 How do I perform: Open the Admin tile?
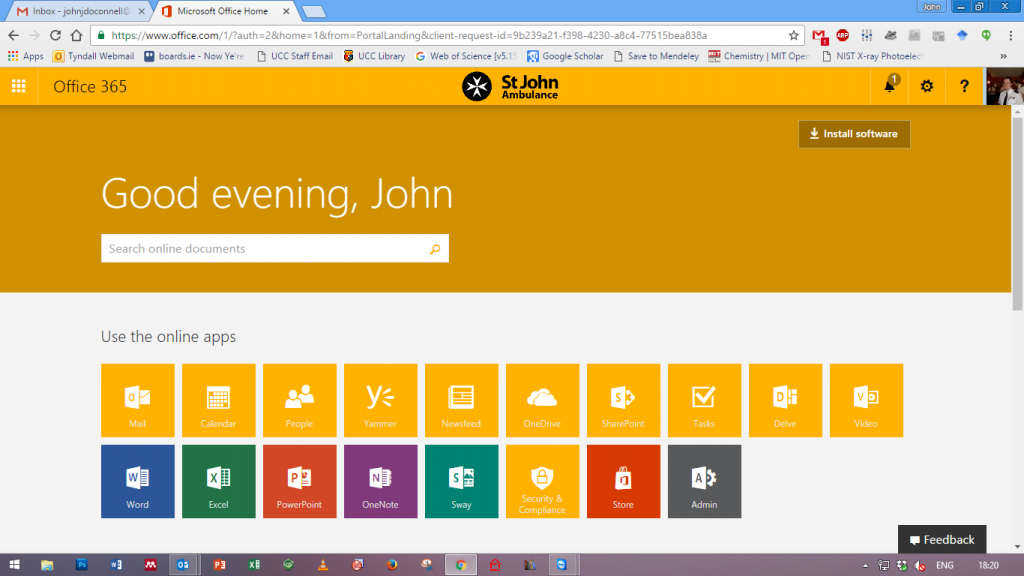705,481
